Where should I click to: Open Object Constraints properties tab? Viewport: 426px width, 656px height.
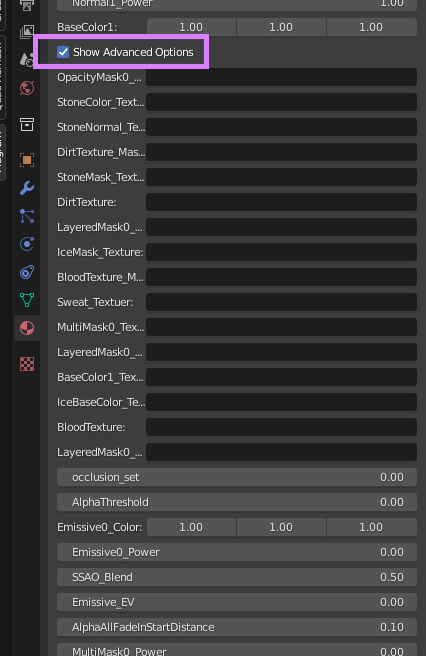pyautogui.click(x=27, y=272)
